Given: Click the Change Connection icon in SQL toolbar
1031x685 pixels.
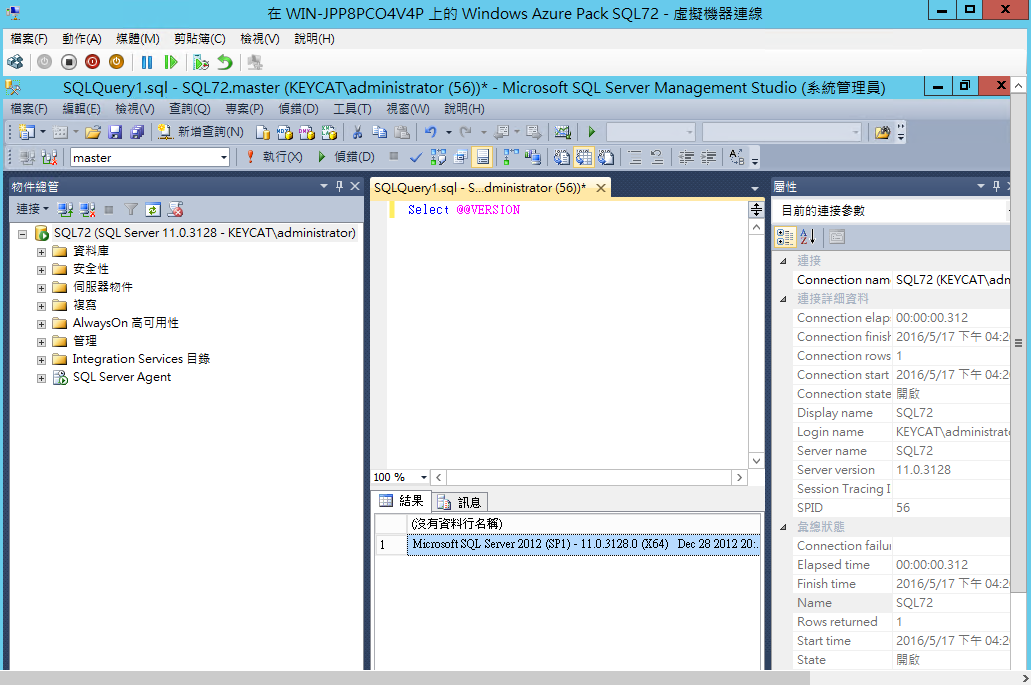Looking at the screenshot, I should pos(49,157).
